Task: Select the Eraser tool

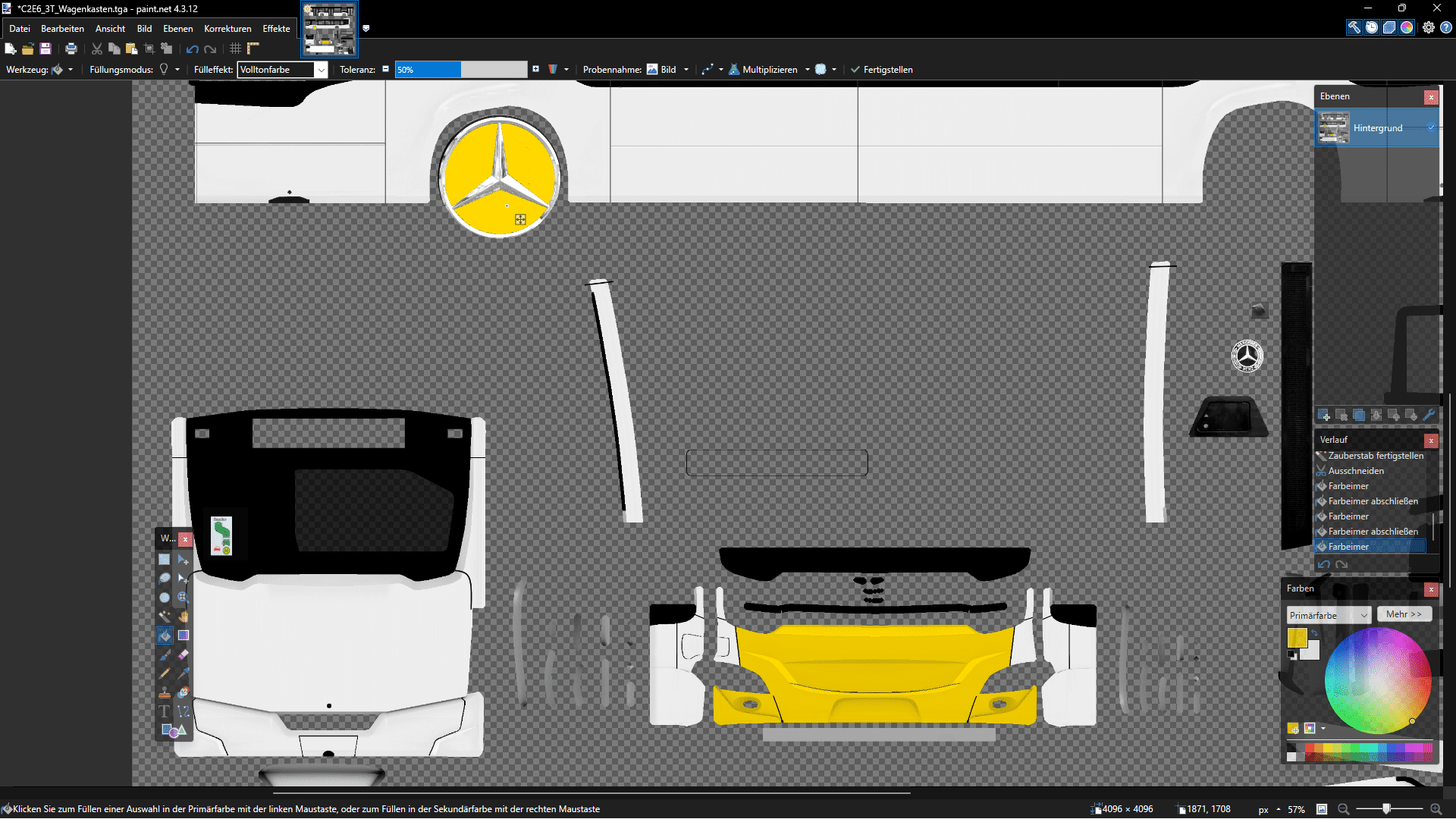Action: click(183, 654)
